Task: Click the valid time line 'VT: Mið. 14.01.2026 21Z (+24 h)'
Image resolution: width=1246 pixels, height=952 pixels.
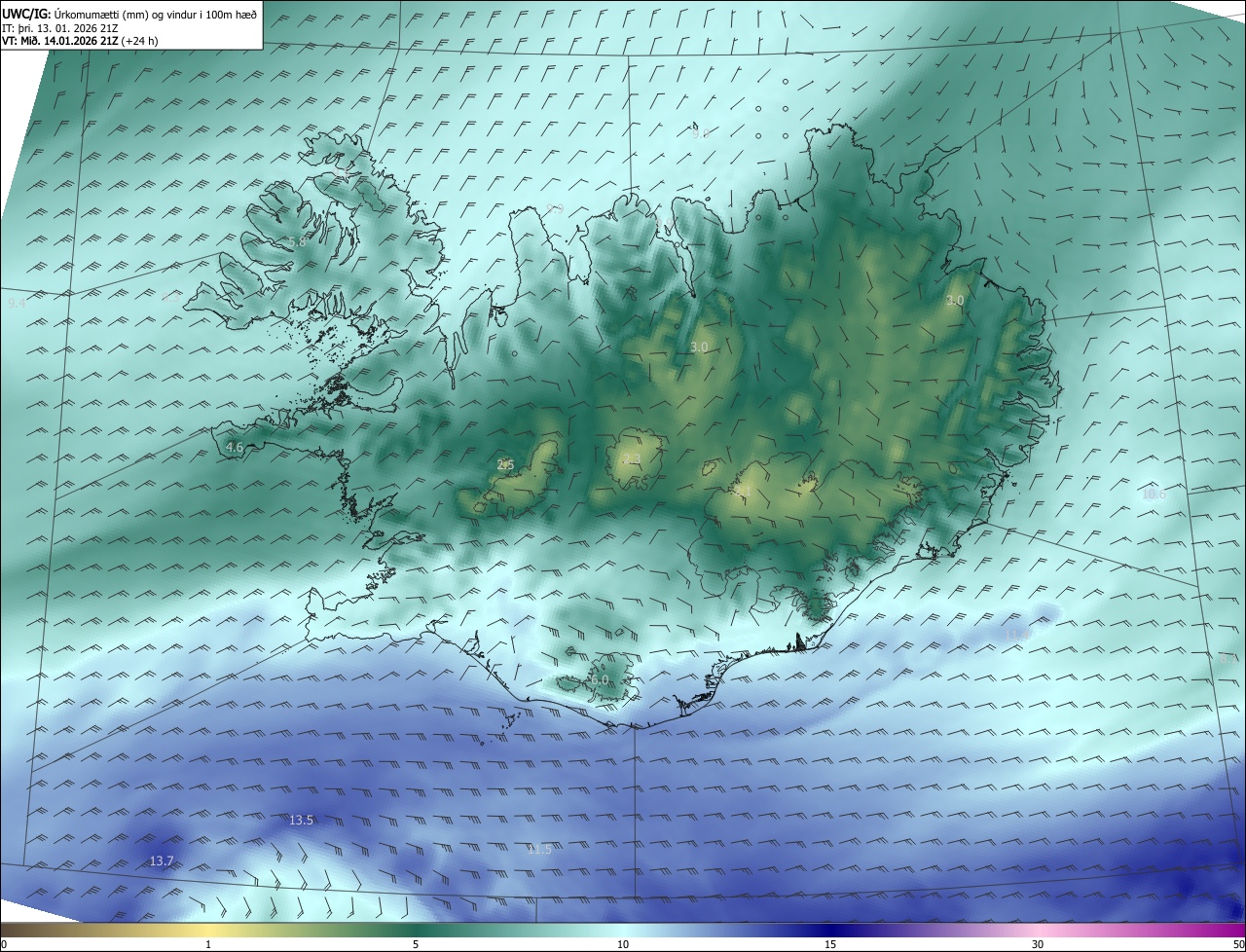Action: pos(81,41)
